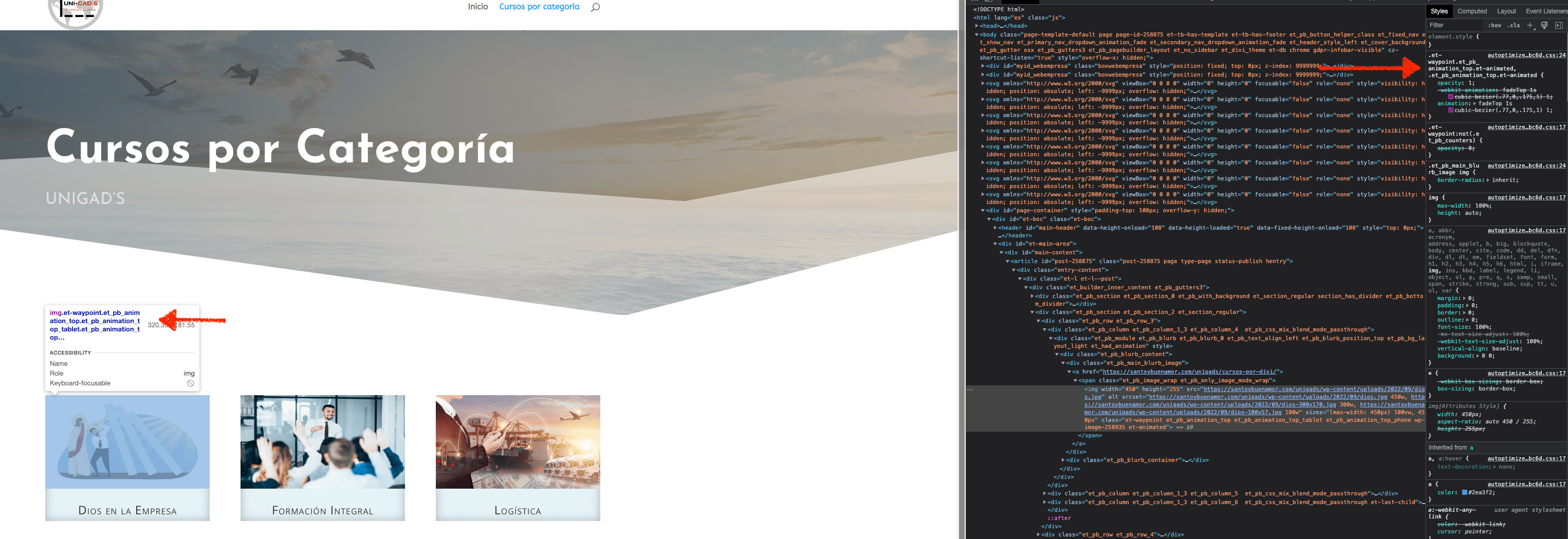Collapse the et_pb_image_wrap span node
The image size is (1568, 539).
(1075, 381)
